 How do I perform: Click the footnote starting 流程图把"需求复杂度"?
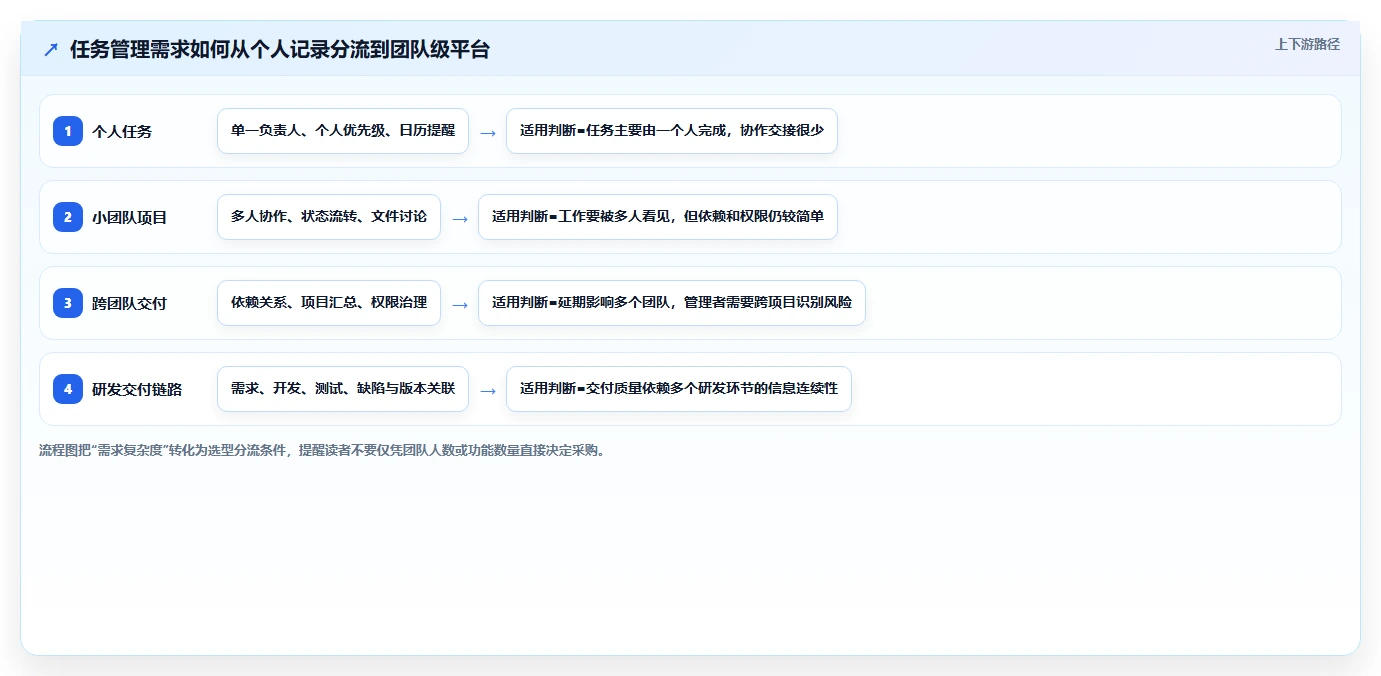point(322,450)
